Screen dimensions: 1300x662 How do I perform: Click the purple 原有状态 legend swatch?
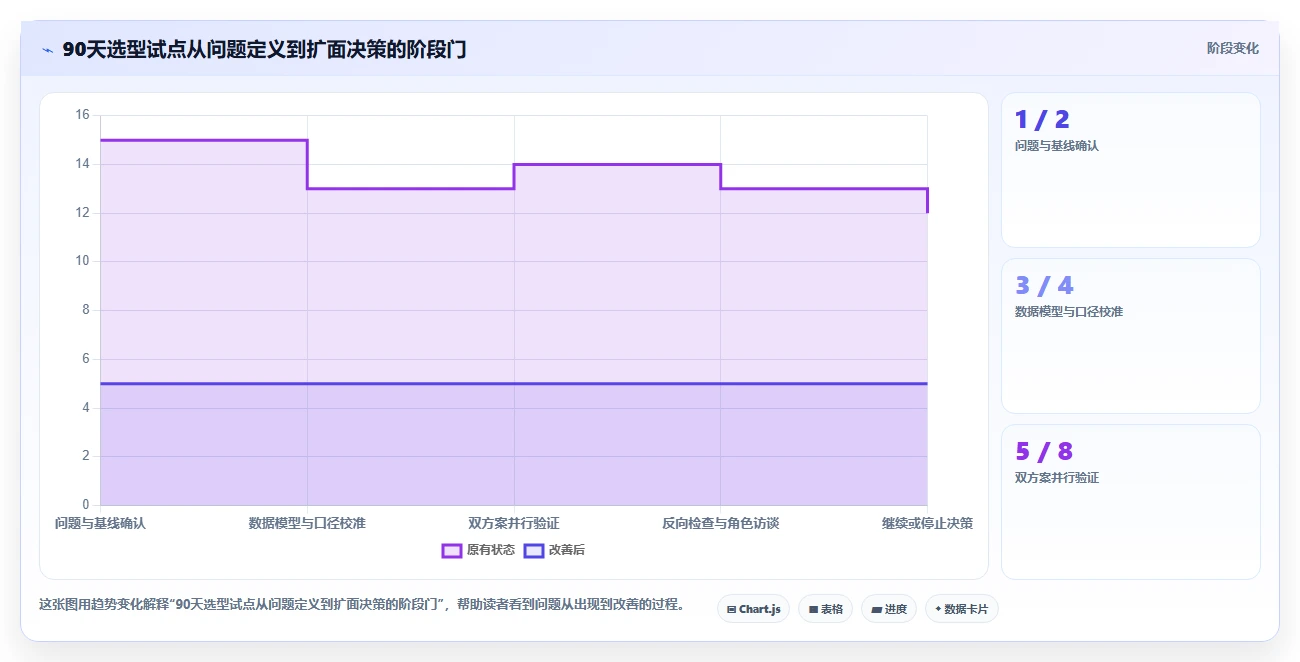tap(452, 550)
